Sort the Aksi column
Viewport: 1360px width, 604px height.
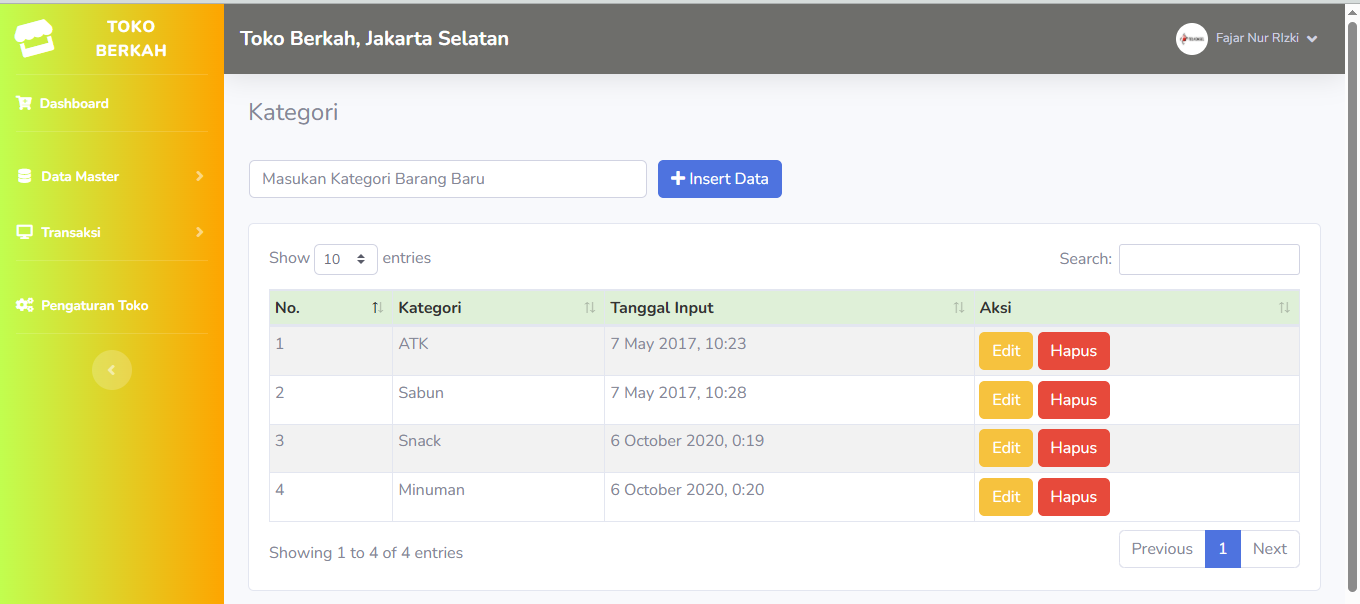click(1284, 308)
